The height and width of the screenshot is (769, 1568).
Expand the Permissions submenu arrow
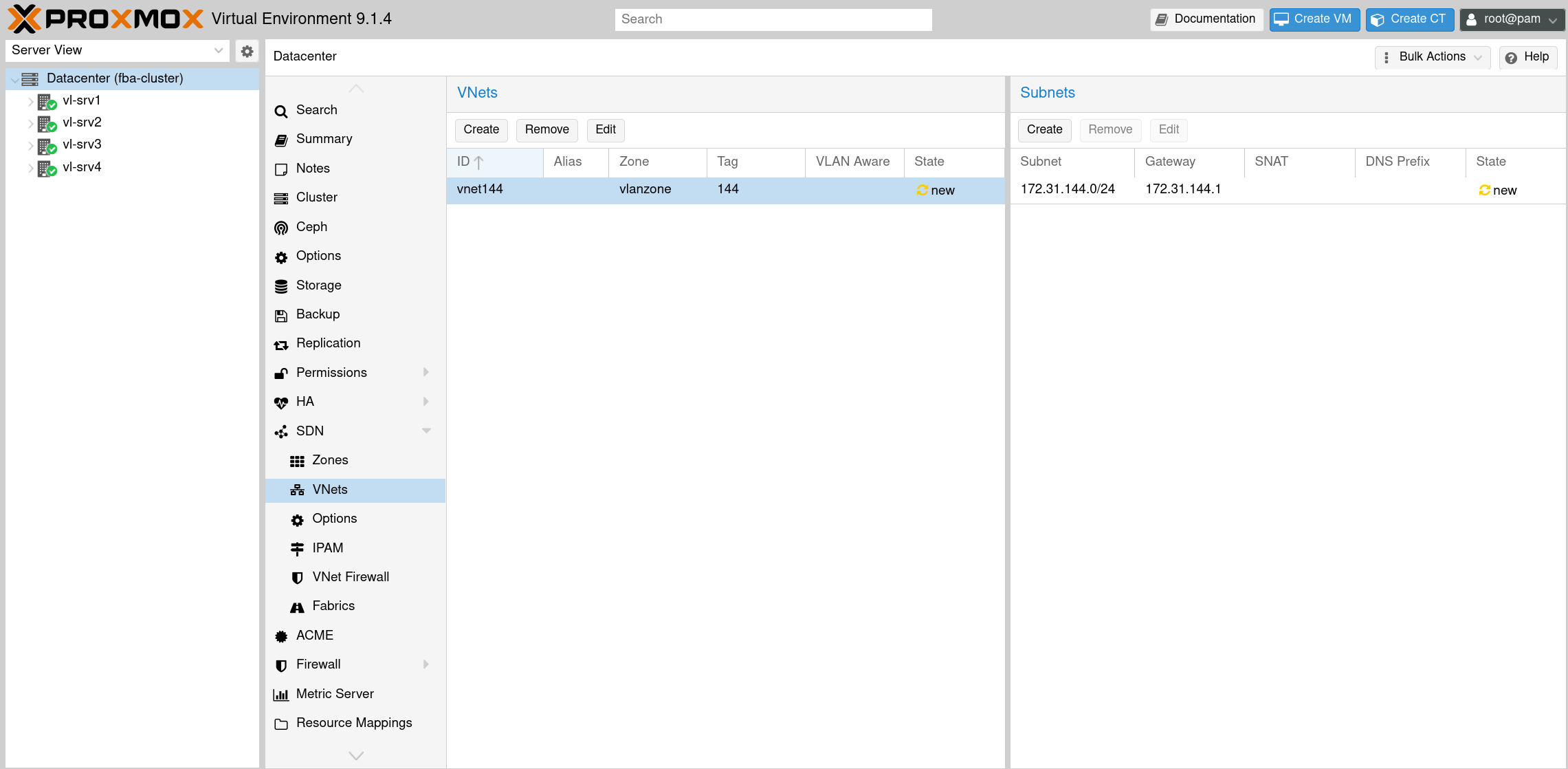(426, 372)
